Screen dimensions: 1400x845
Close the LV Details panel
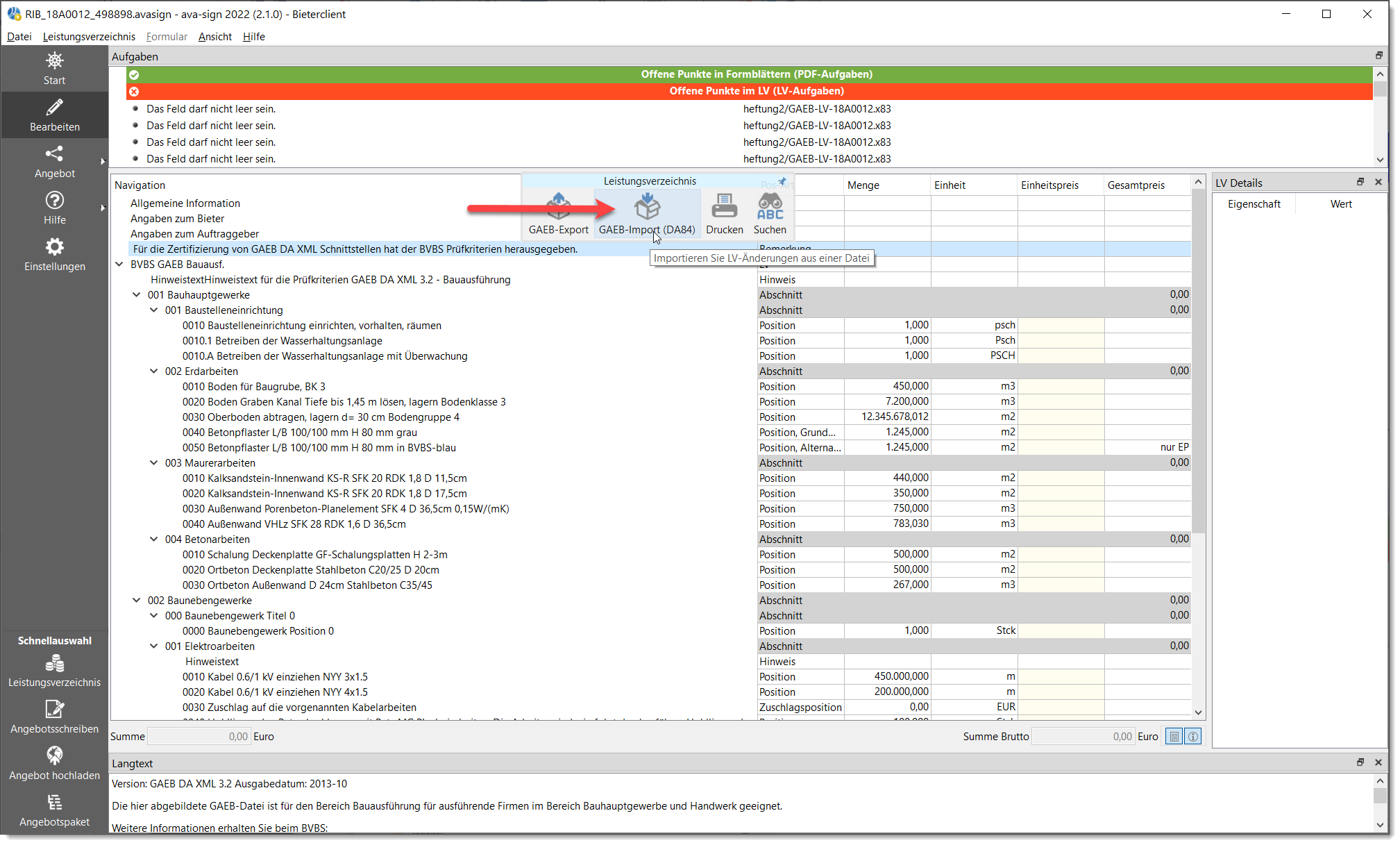(x=1378, y=182)
